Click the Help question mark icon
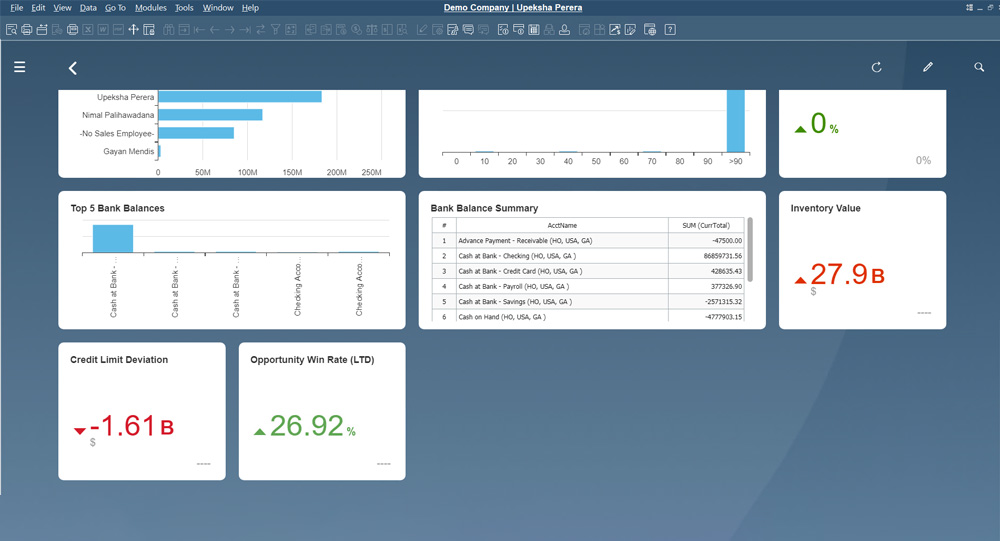Image resolution: width=1000 pixels, height=541 pixels. [670, 29]
